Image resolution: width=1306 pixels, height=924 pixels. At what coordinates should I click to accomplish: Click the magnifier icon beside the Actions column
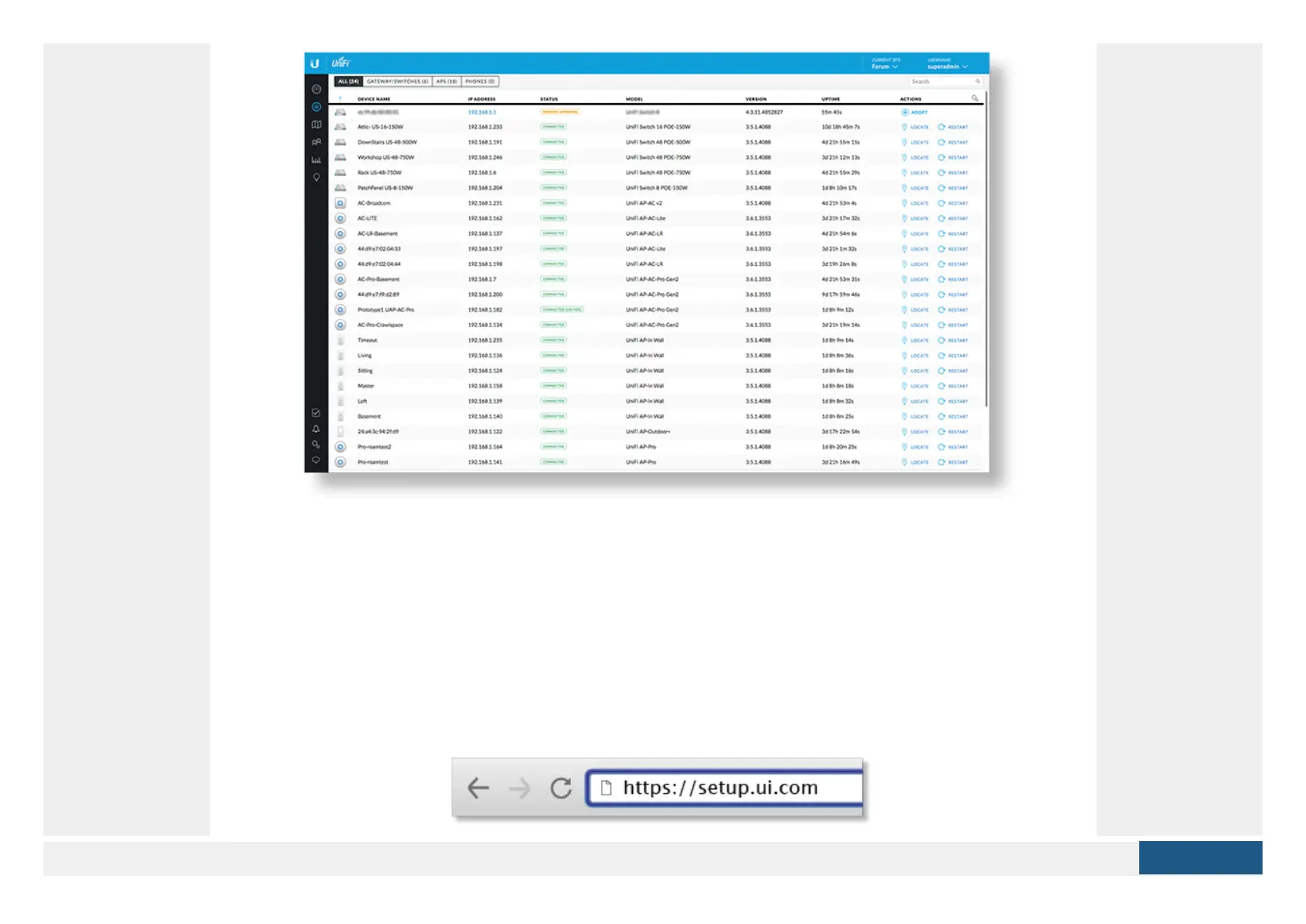[x=975, y=98]
